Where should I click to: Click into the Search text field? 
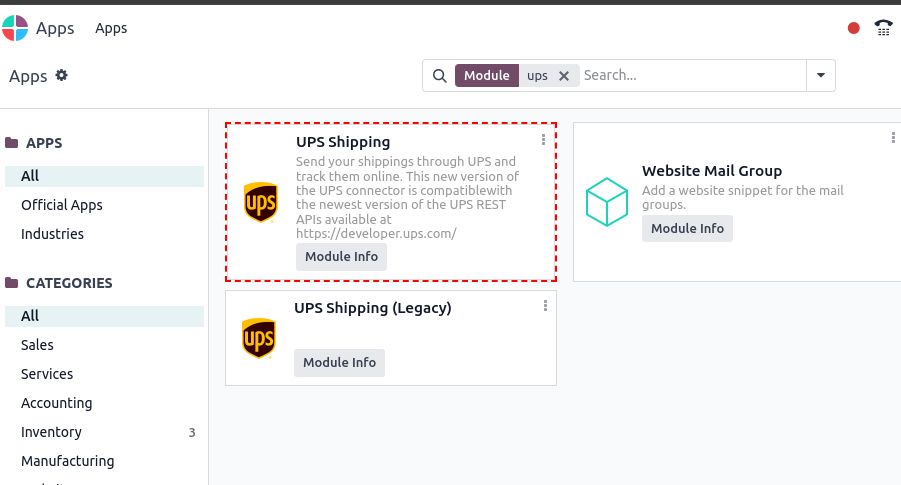[x=692, y=75]
